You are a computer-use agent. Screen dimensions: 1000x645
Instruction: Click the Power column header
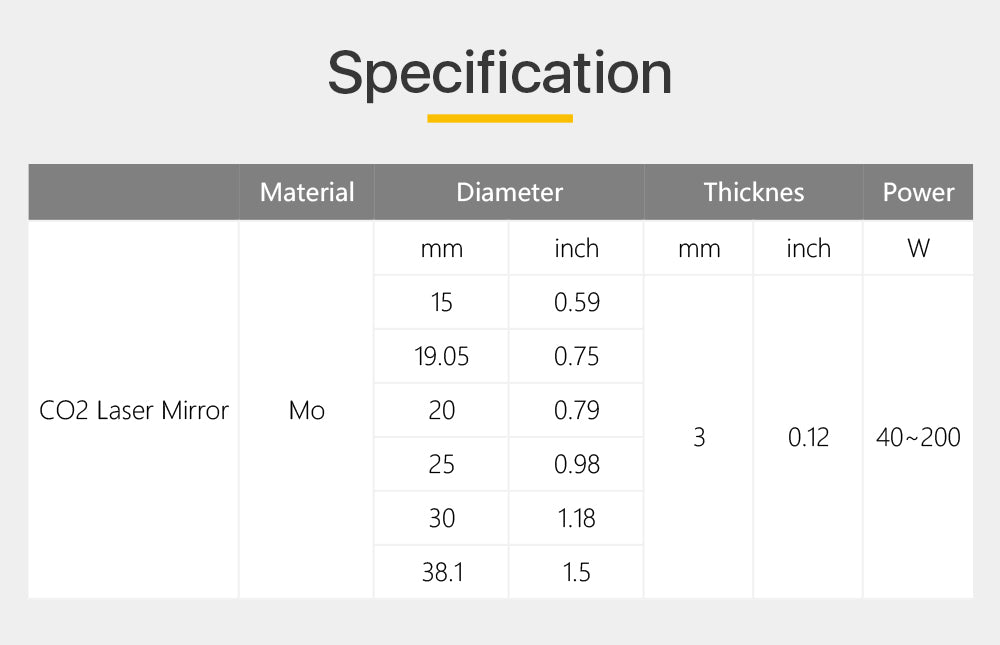point(918,192)
